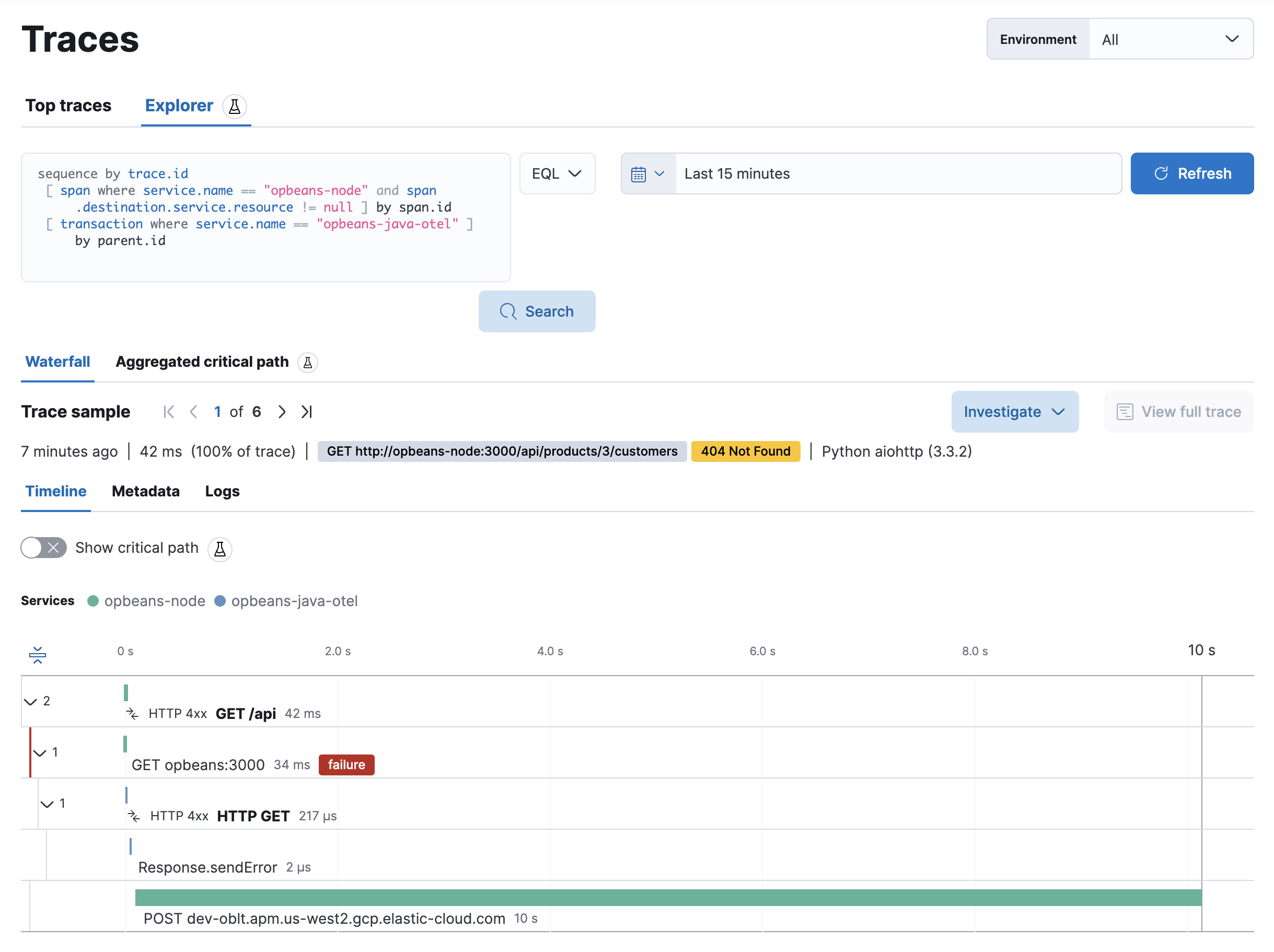This screenshot has height=952, width=1274.
Task: Click the Refresh button
Action: 1191,174
